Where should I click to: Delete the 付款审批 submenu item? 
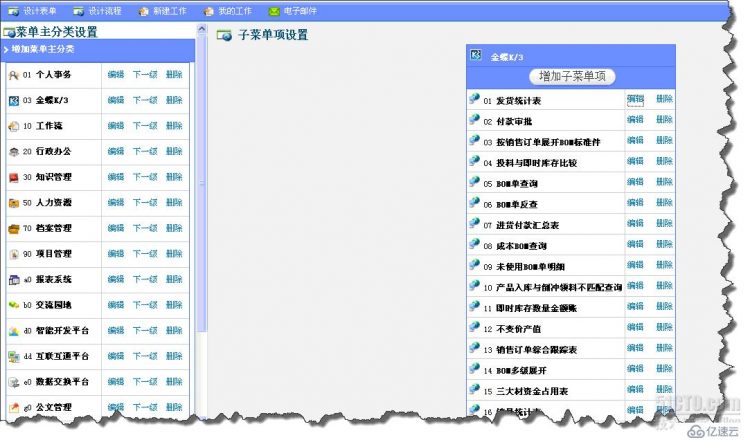(664, 120)
